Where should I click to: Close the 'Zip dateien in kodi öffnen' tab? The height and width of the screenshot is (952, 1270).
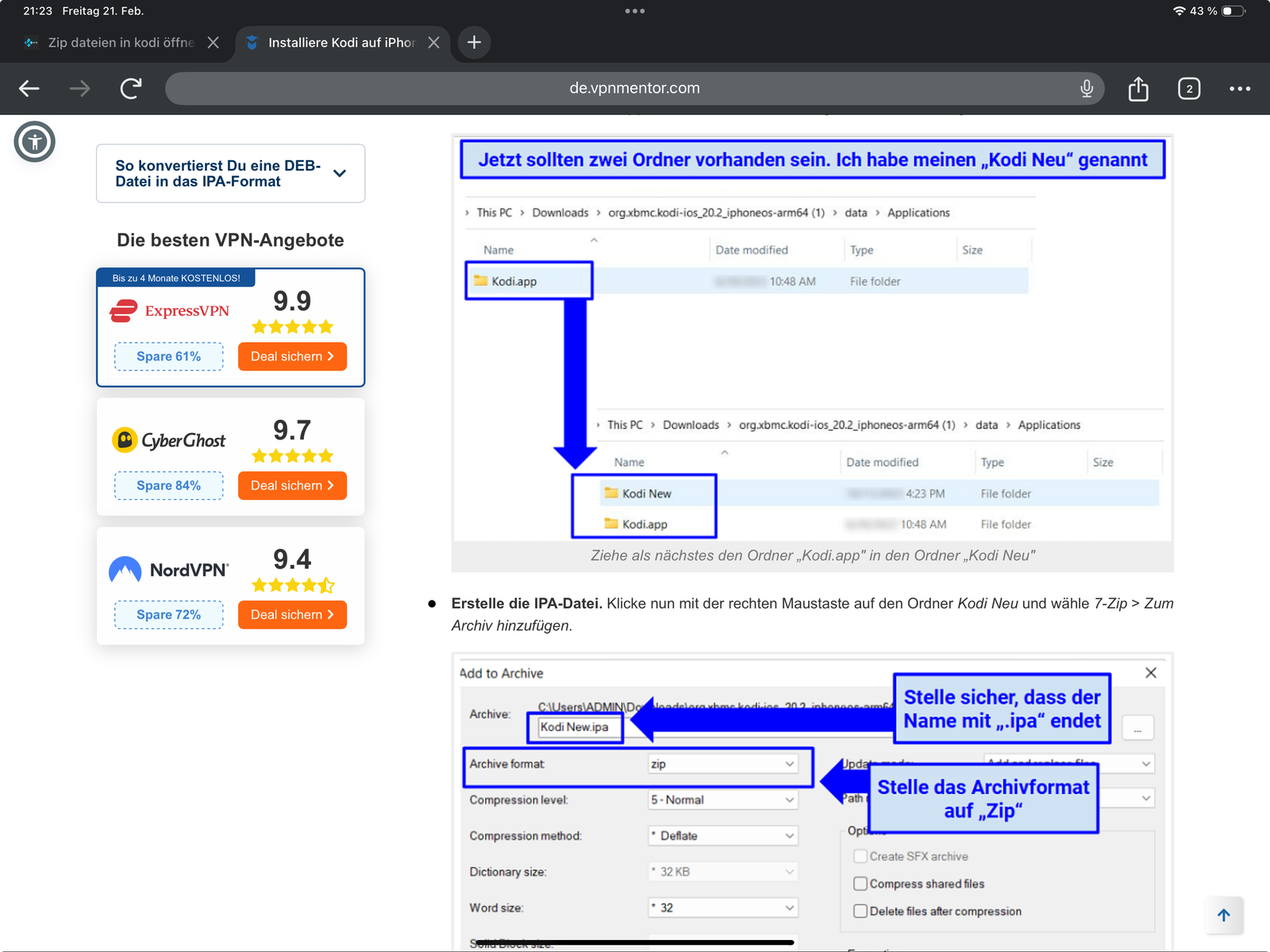(x=213, y=43)
